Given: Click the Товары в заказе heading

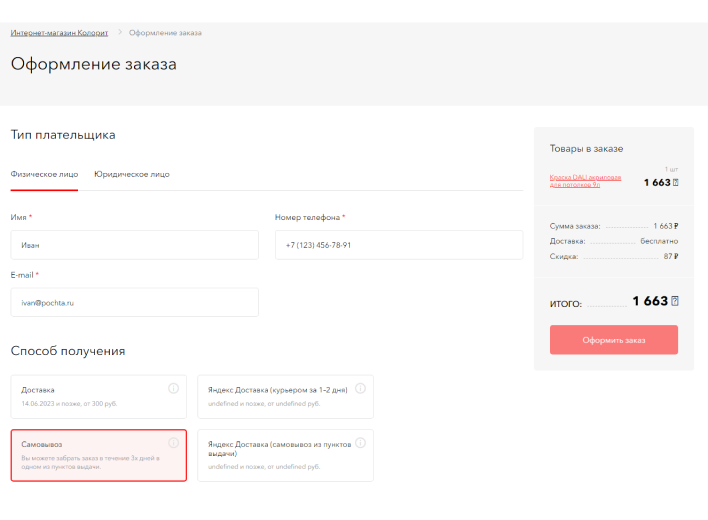Looking at the screenshot, I should point(586,149).
